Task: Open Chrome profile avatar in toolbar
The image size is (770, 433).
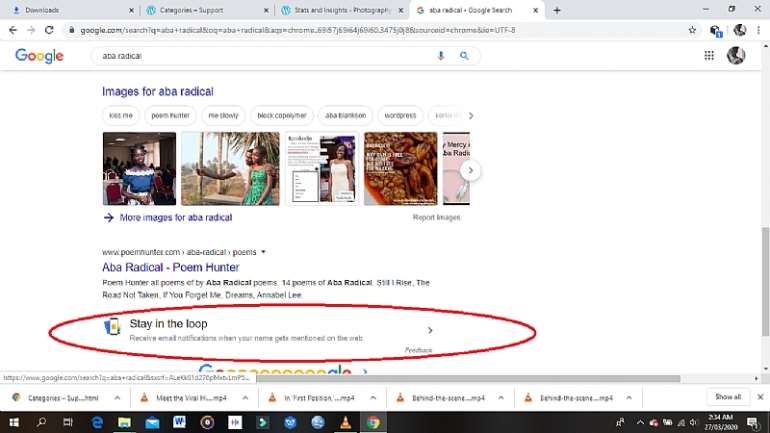Action: (x=740, y=30)
